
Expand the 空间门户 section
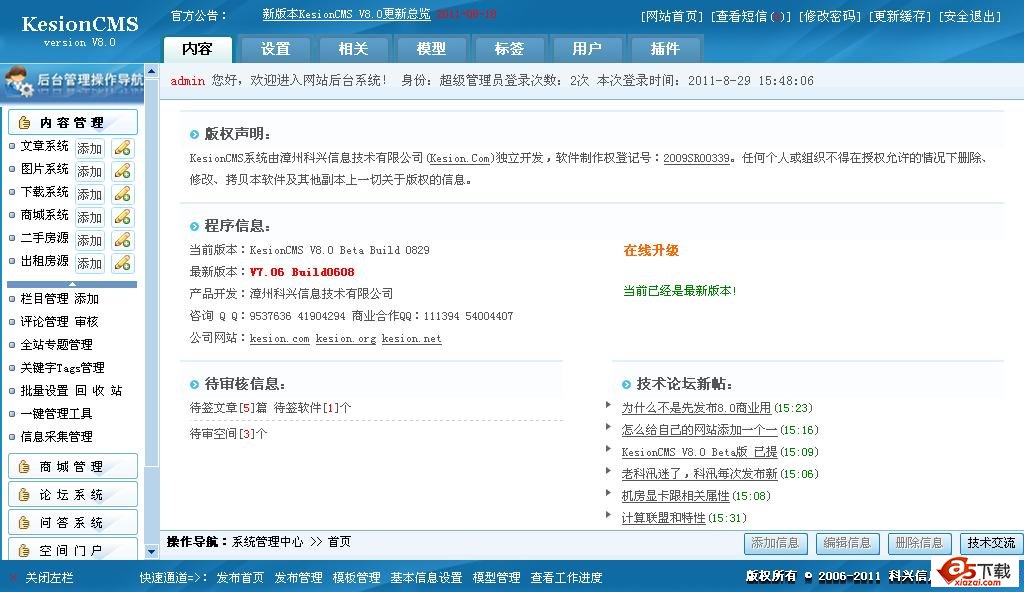pos(72,550)
